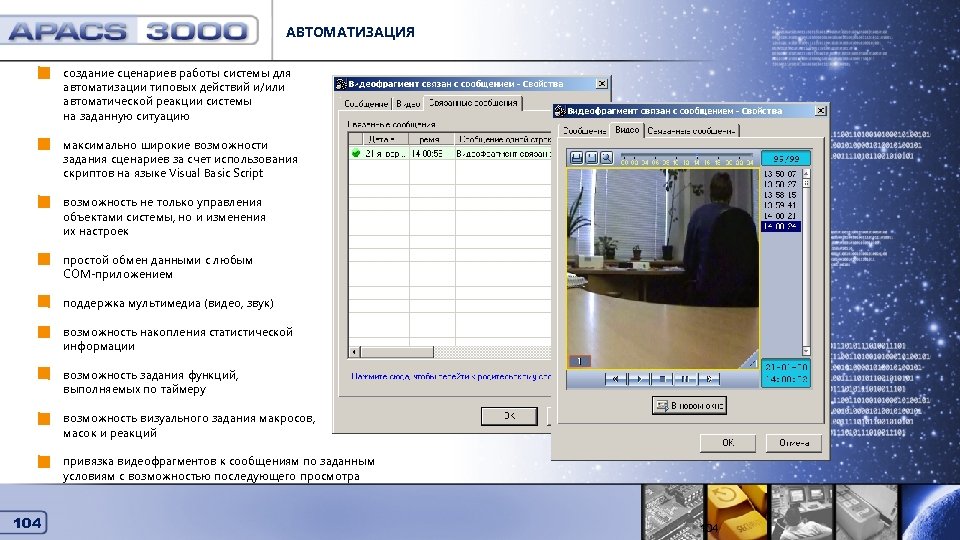The width and height of the screenshot is (960, 540).
Task: Click the 95/99 frame counter display
Action: tap(786, 159)
